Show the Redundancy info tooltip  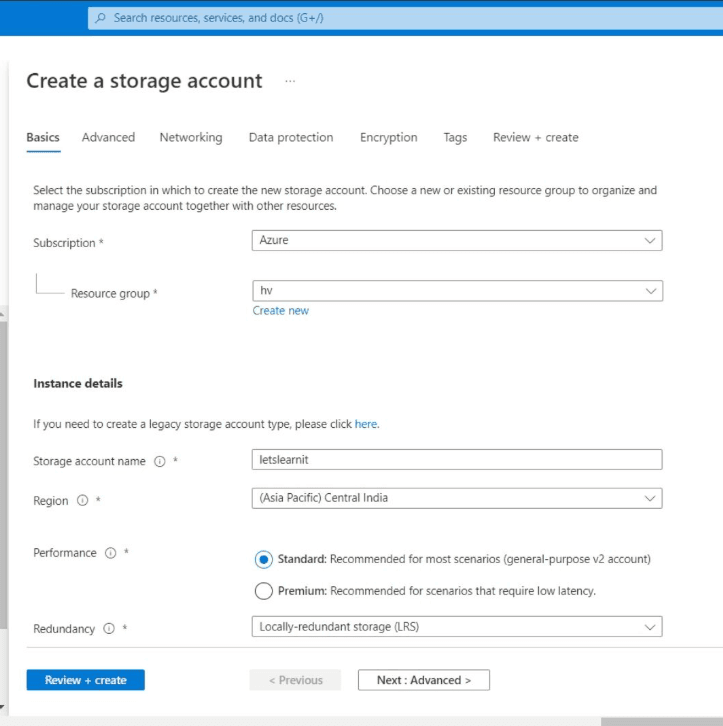pyautogui.click(x=109, y=628)
